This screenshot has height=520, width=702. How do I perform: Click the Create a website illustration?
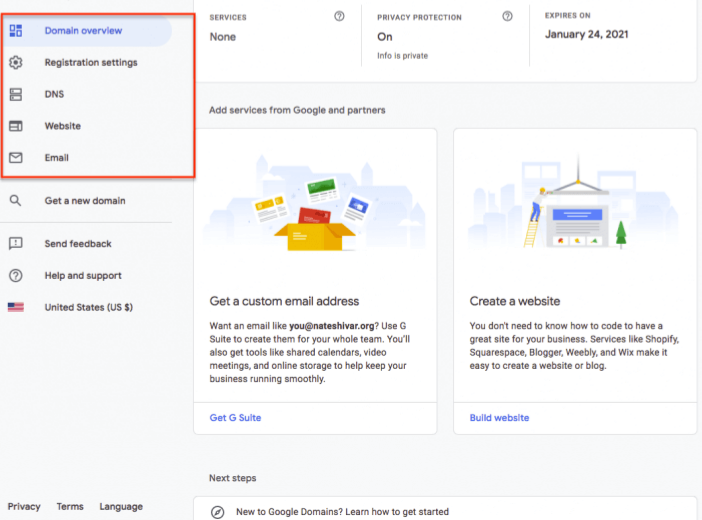coord(575,202)
